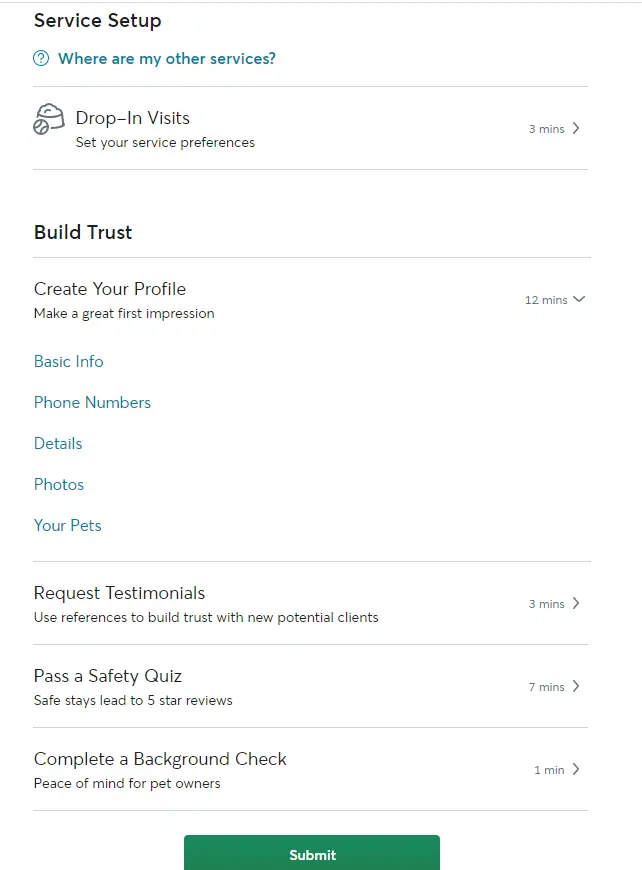Collapse the Create Your Profile section chevron
Viewport: 642px width, 870px height.
(579, 299)
